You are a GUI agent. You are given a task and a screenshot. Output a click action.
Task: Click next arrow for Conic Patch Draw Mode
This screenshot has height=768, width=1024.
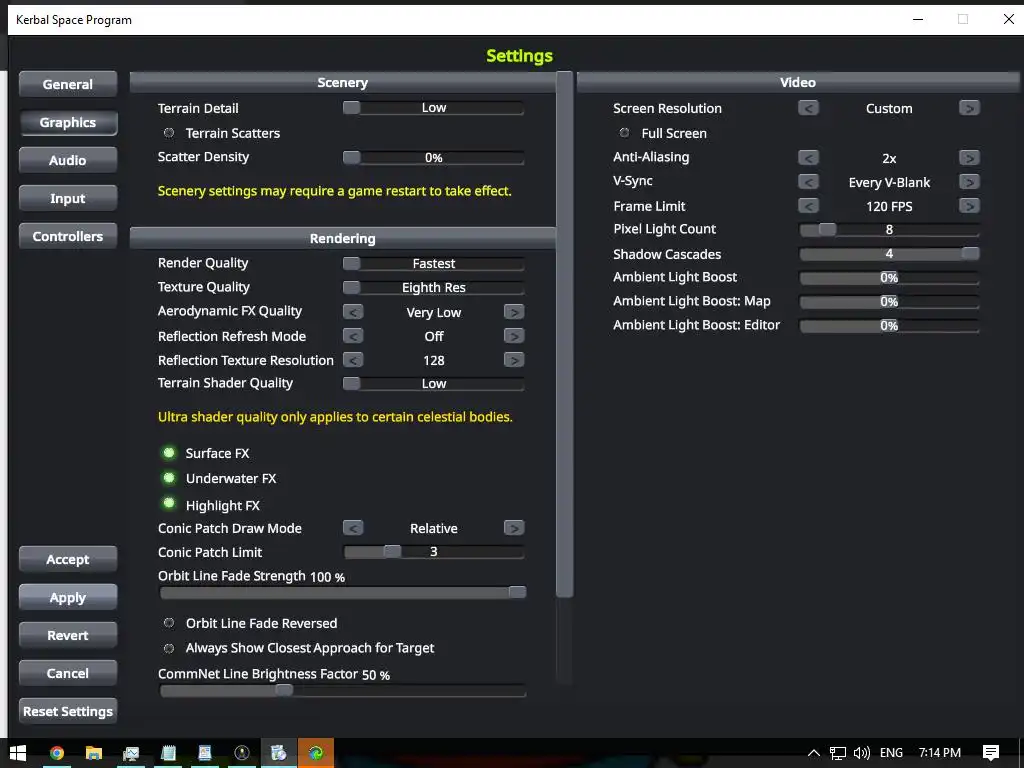pos(514,528)
